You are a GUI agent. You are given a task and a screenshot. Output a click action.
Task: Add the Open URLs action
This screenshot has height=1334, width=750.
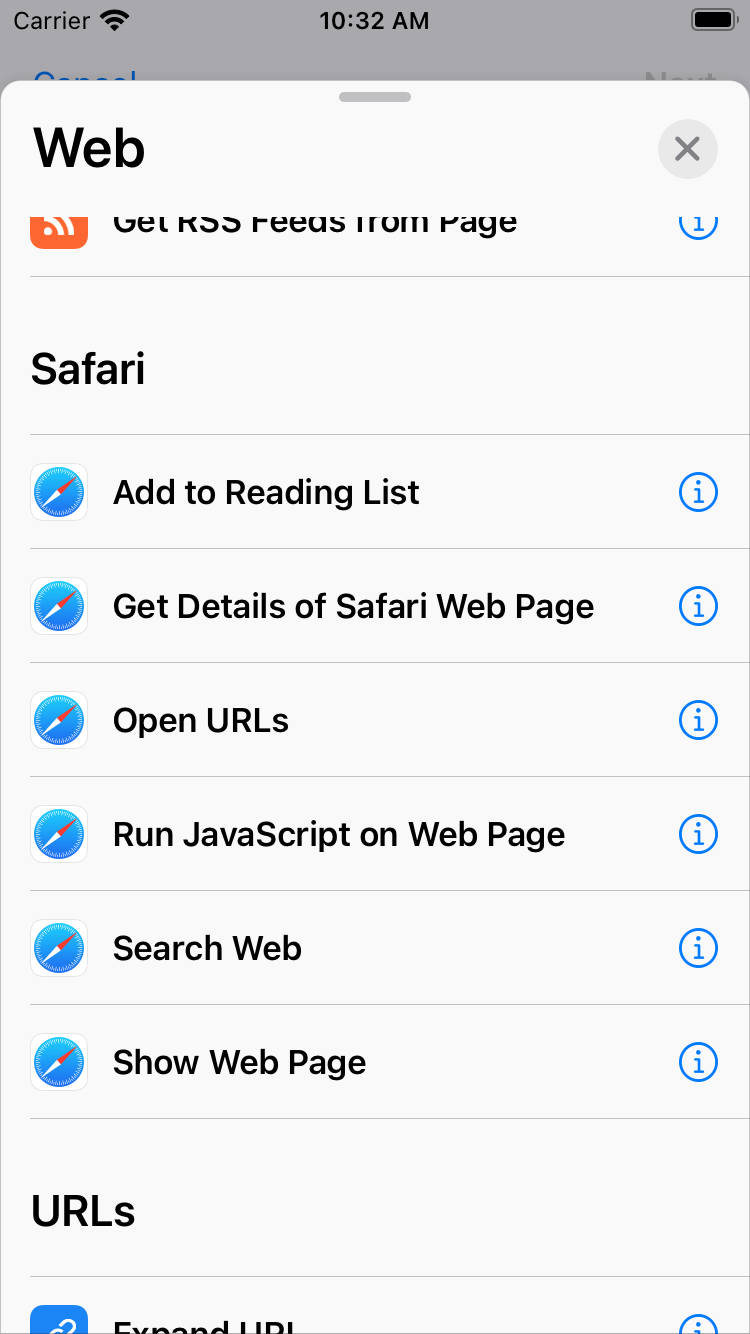coord(201,720)
